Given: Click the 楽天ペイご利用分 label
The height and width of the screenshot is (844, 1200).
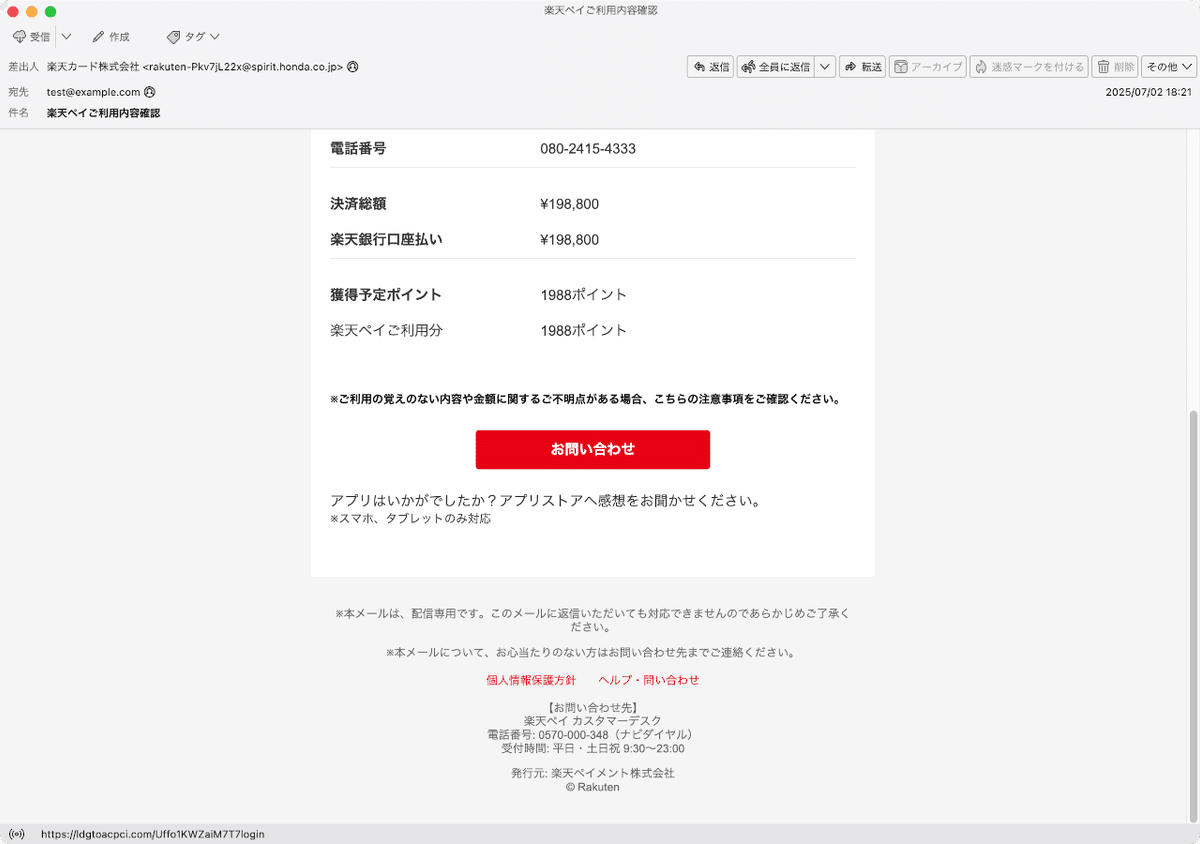Looking at the screenshot, I should 386,330.
